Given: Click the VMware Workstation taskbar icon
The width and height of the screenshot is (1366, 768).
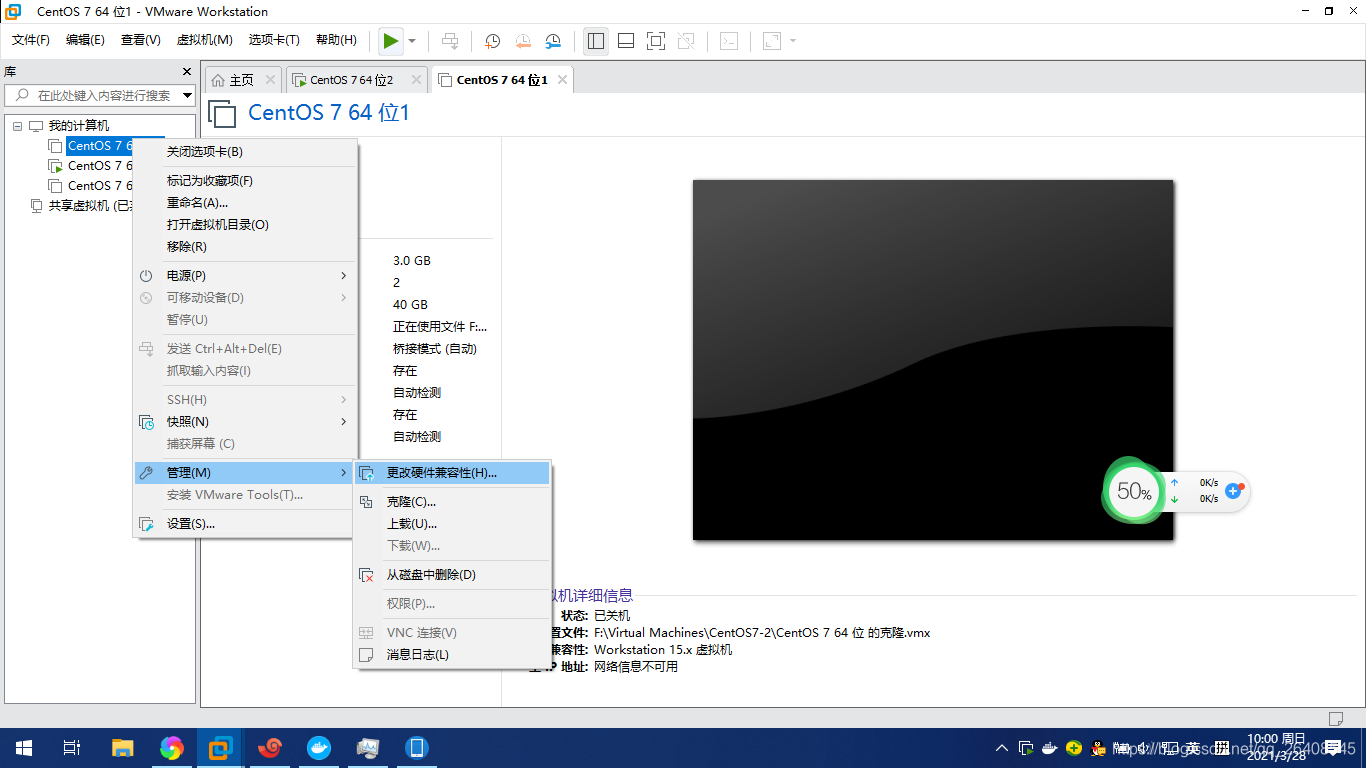Looking at the screenshot, I should click(x=221, y=748).
